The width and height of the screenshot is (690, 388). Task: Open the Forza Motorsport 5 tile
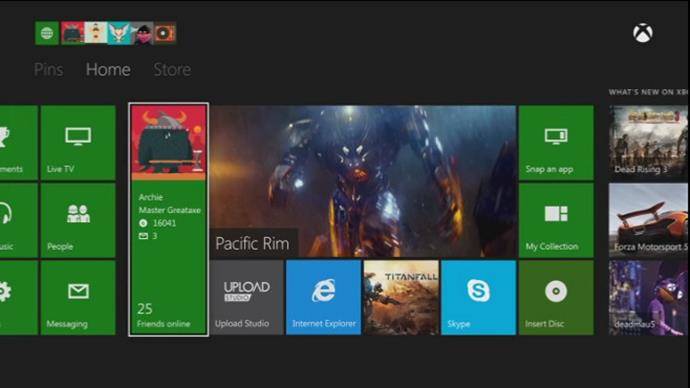coord(649,220)
